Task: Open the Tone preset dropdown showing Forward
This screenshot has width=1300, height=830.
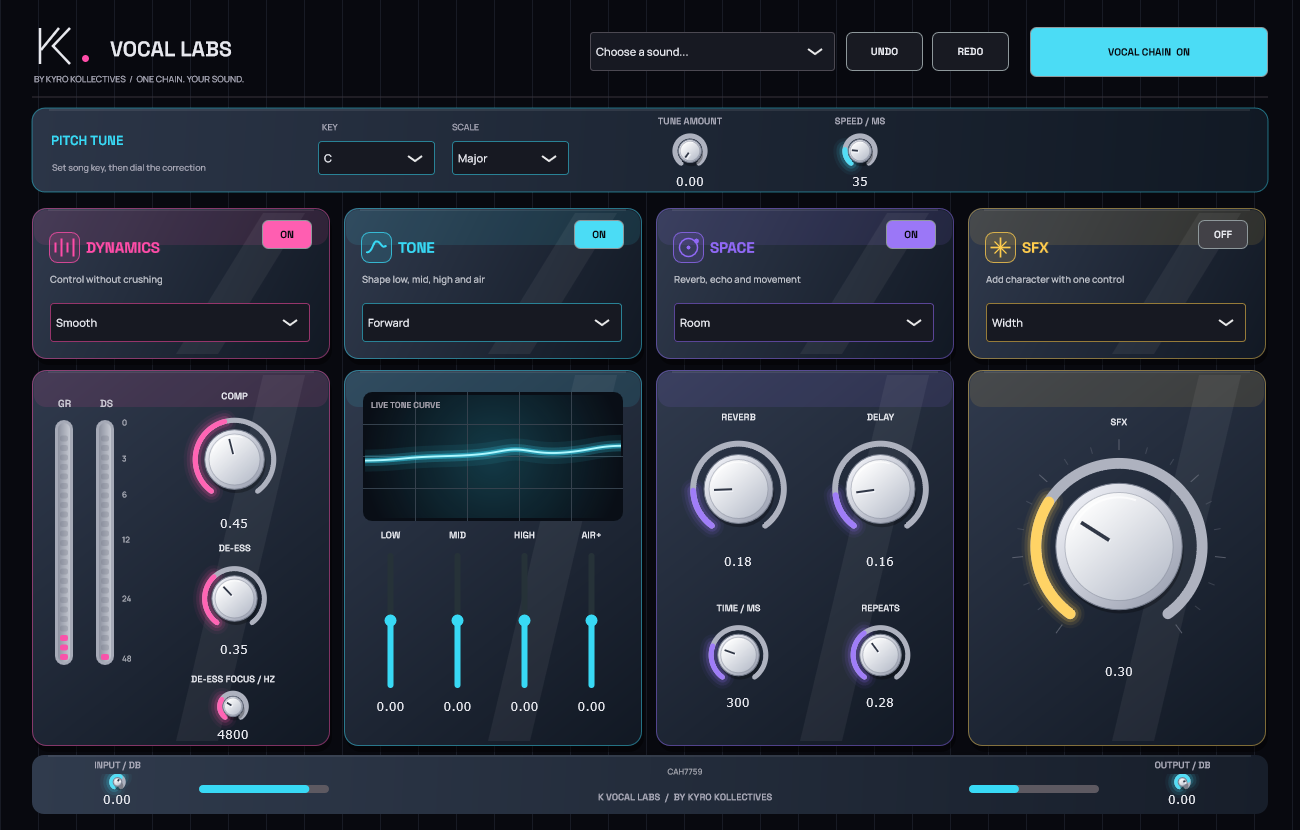Action: pyautogui.click(x=492, y=323)
